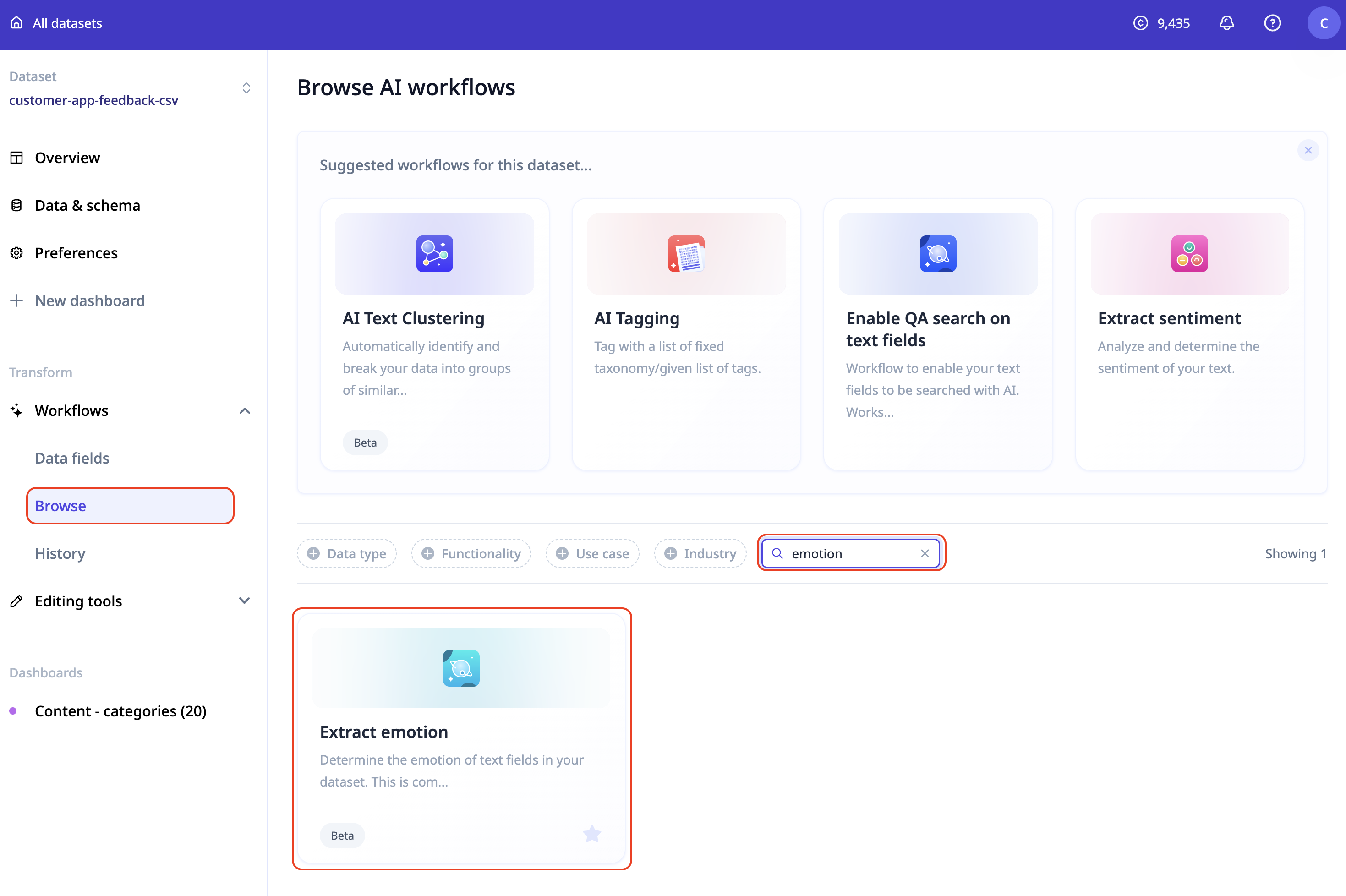Click New dashboard button
This screenshot has height=896, width=1346.
pos(90,300)
